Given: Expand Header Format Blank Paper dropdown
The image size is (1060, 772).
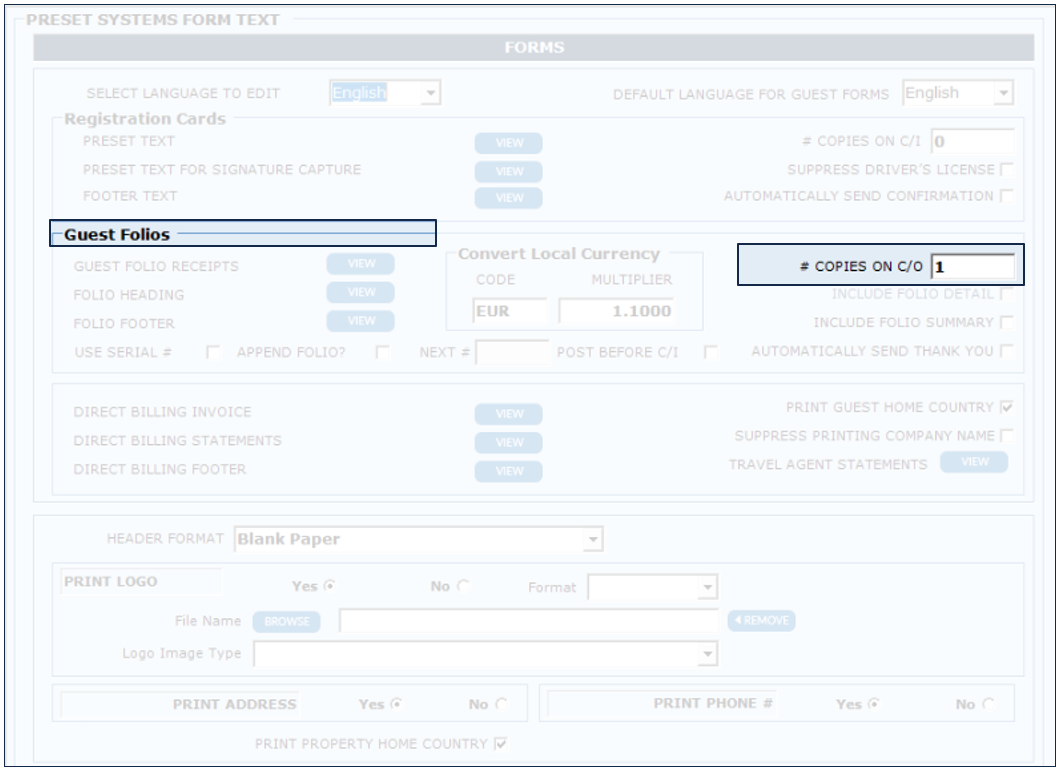Looking at the screenshot, I should coord(593,540).
